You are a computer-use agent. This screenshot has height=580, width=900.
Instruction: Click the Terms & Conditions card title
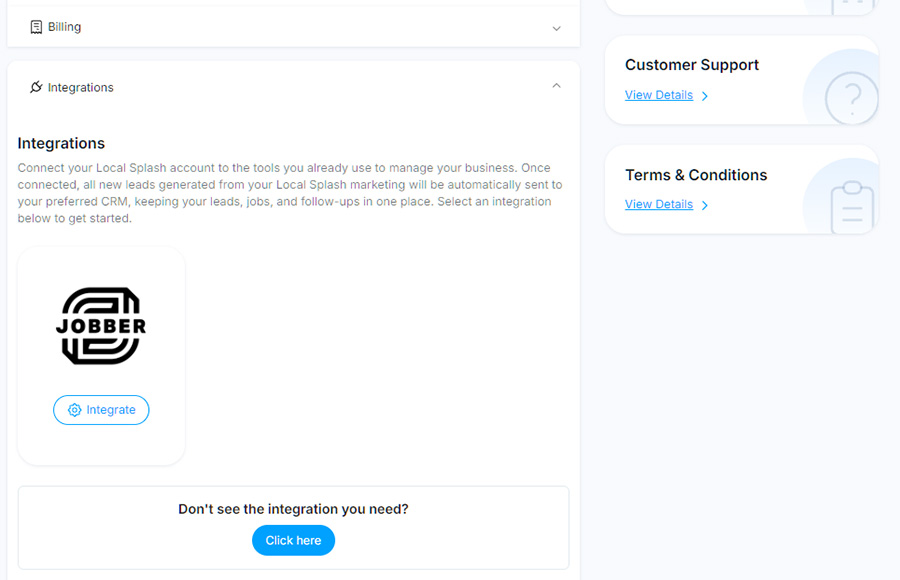pos(696,175)
